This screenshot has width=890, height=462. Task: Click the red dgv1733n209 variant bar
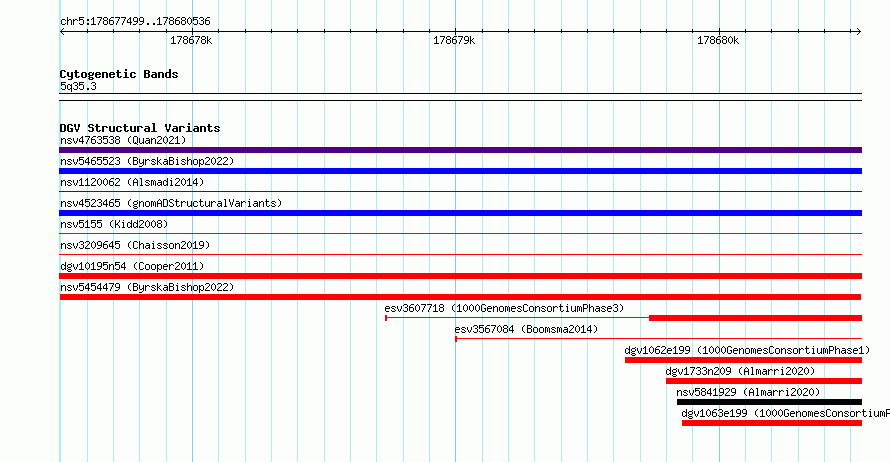764,381
